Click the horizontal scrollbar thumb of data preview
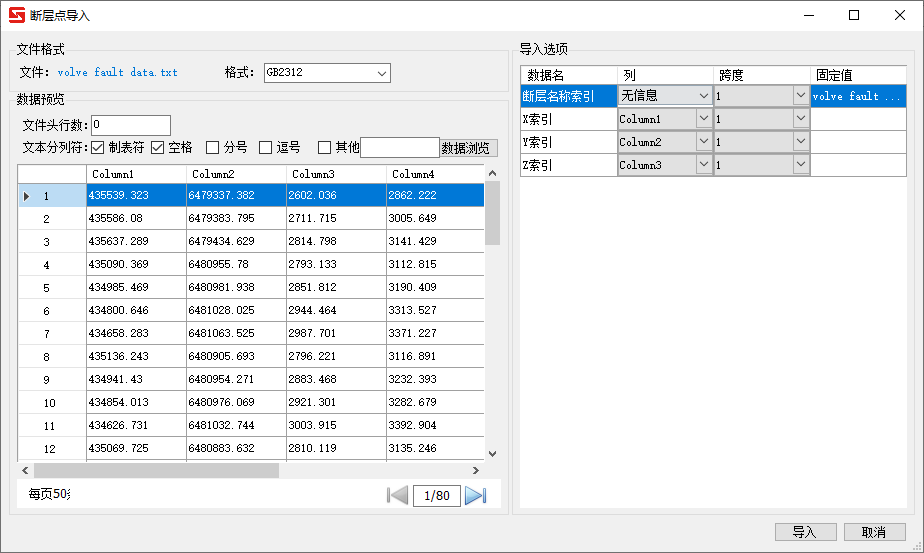The height and width of the screenshot is (553, 924). coord(156,470)
